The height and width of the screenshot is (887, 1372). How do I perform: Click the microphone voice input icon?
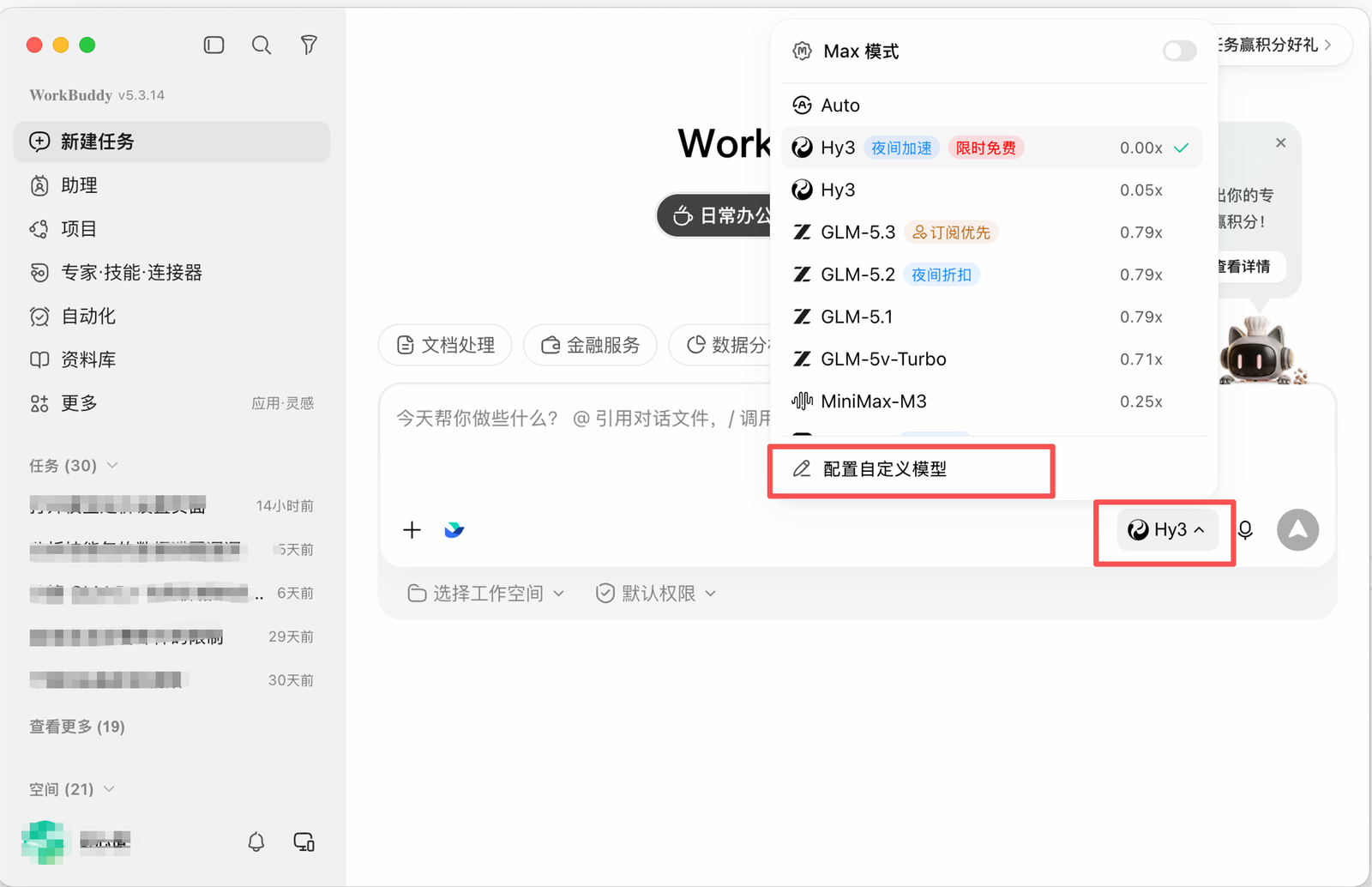pyautogui.click(x=1245, y=530)
